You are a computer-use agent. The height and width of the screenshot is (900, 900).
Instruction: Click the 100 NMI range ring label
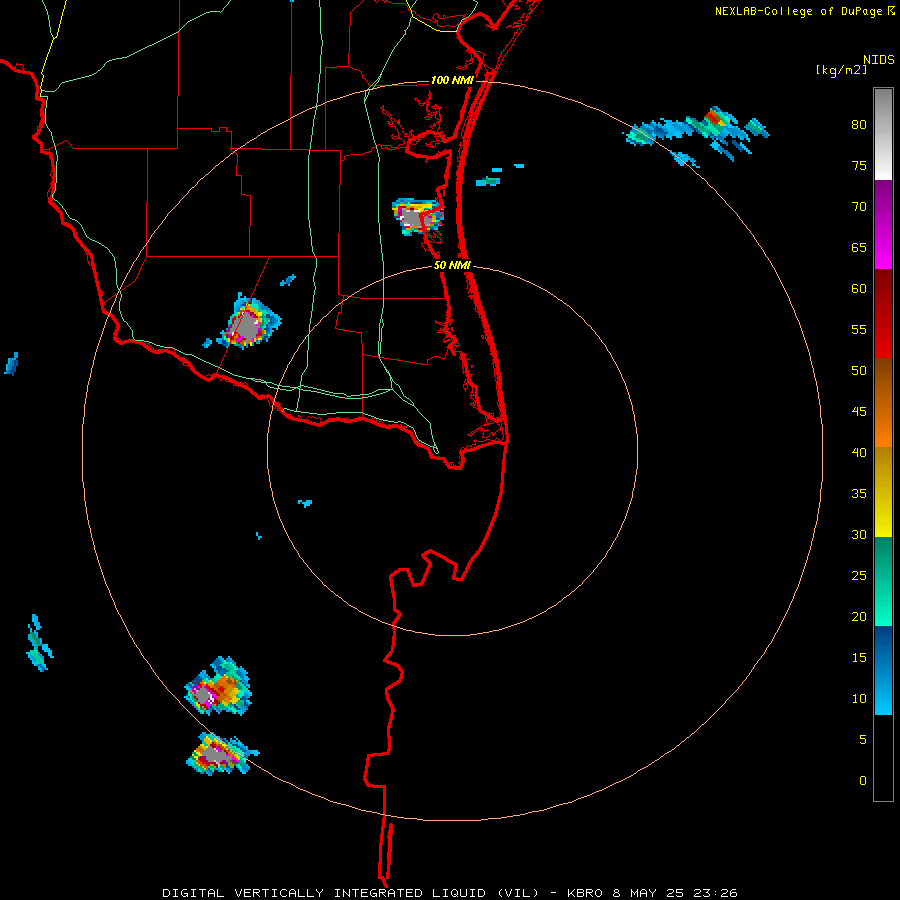tap(452, 80)
